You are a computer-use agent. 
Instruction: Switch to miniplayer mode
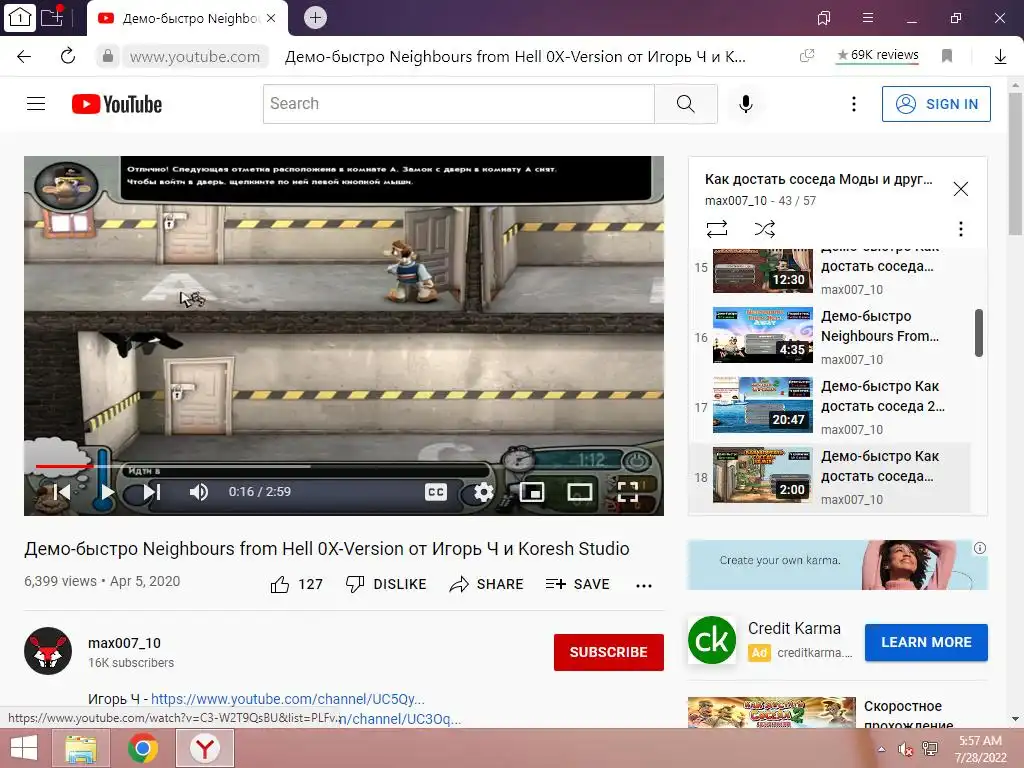pyautogui.click(x=532, y=492)
